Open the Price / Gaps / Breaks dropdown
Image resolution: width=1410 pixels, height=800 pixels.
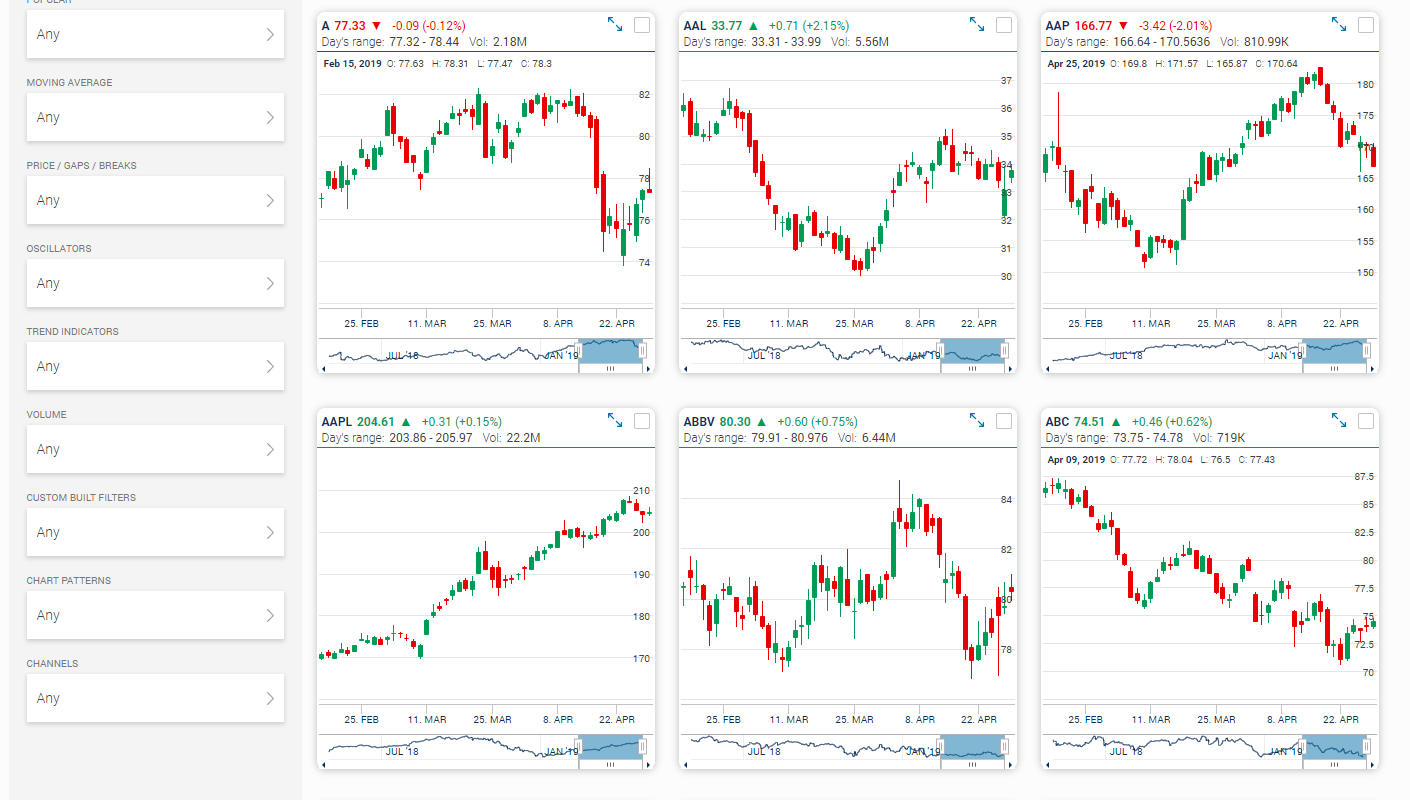point(155,200)
